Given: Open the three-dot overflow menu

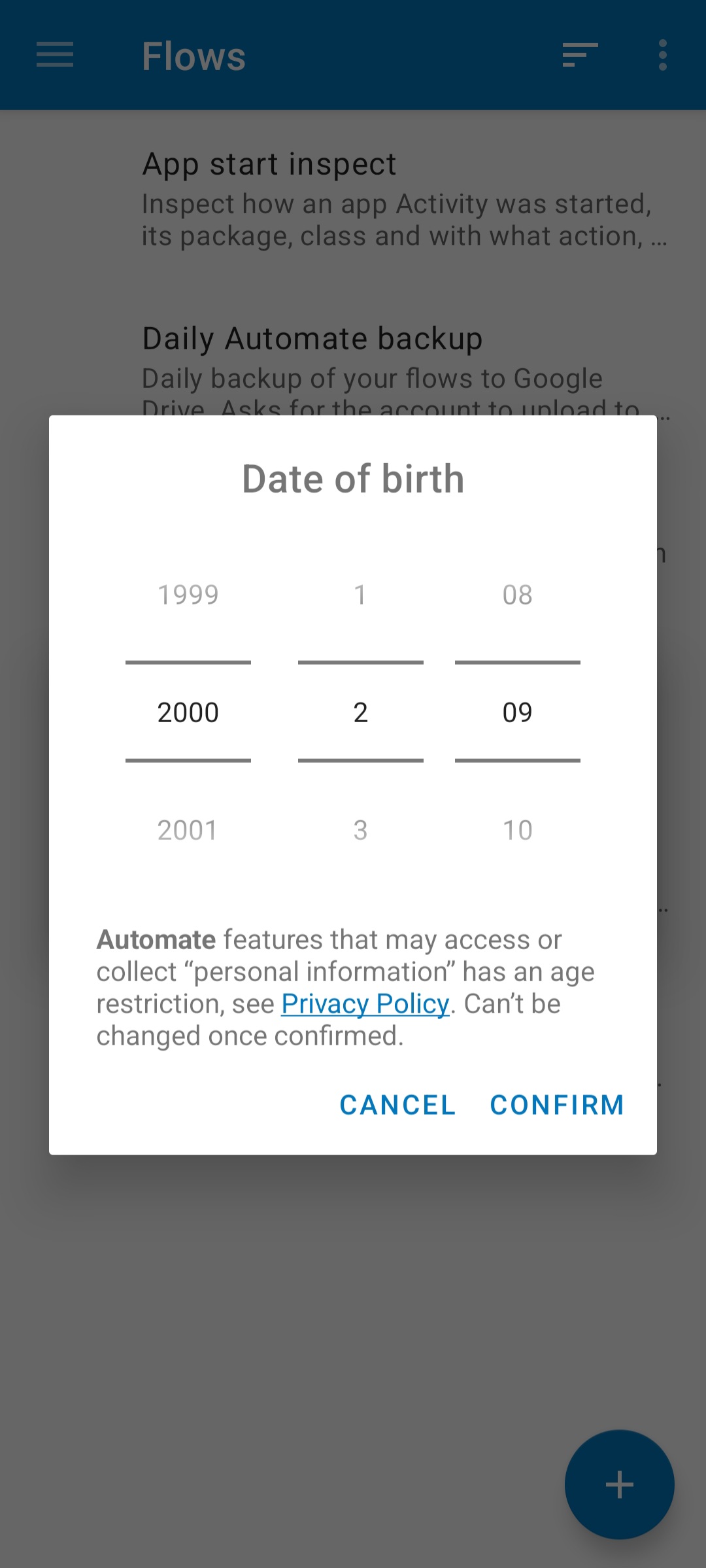Looking at the screenshot, I should click(663, 55).
